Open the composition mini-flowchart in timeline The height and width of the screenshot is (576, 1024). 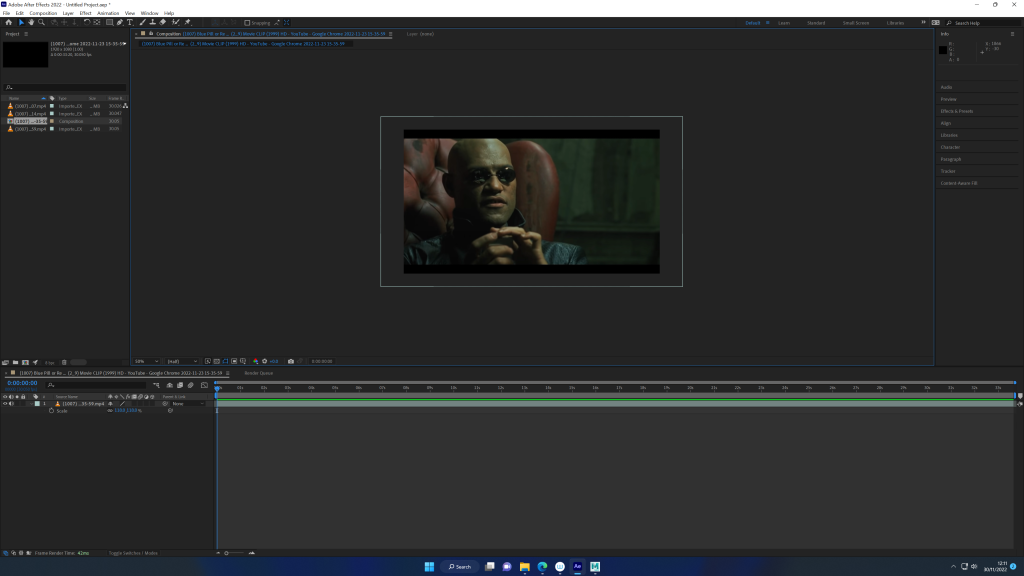pyautogui.click(x=156, y=385)
